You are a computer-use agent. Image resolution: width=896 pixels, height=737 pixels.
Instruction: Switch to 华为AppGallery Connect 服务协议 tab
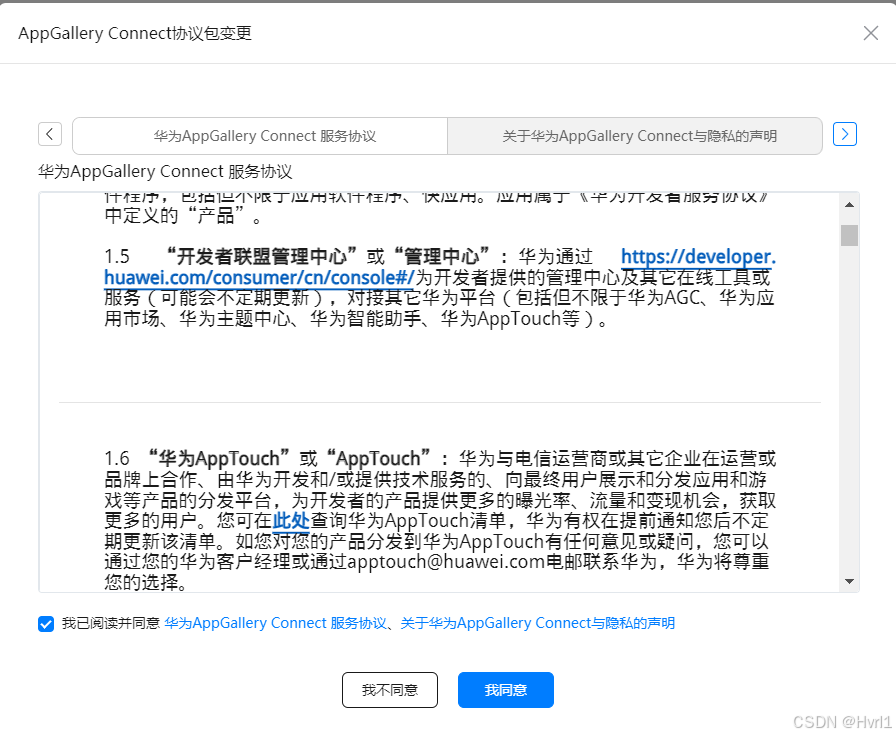click(260, 136)
